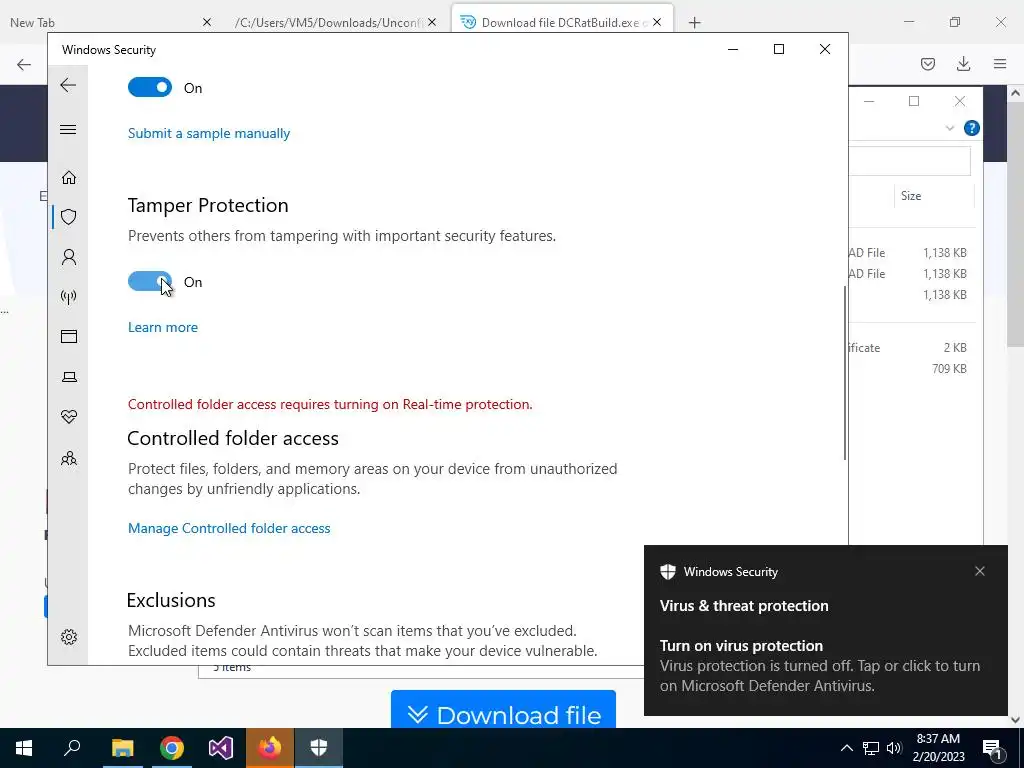Screen dimensions: 1024x768
Task: Open the Windows Start menu
Action: (24, 748)
